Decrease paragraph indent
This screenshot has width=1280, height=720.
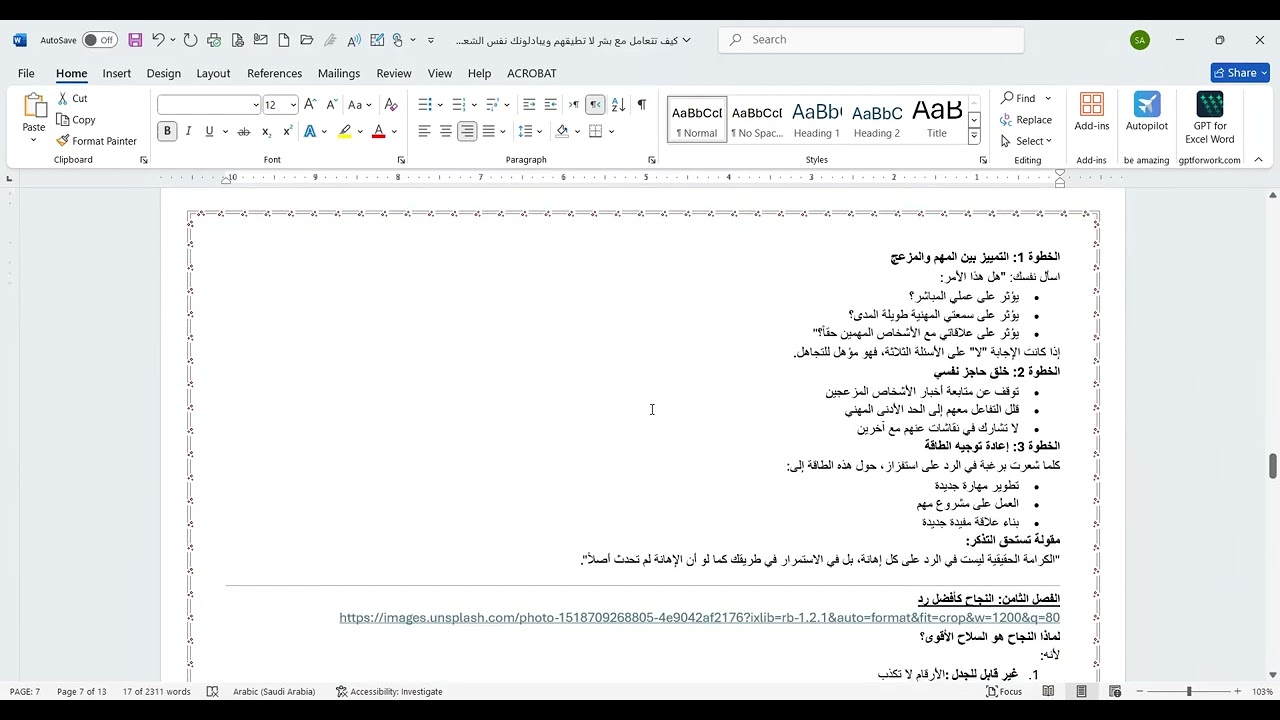pyautogui.click(x=529, y=104)
